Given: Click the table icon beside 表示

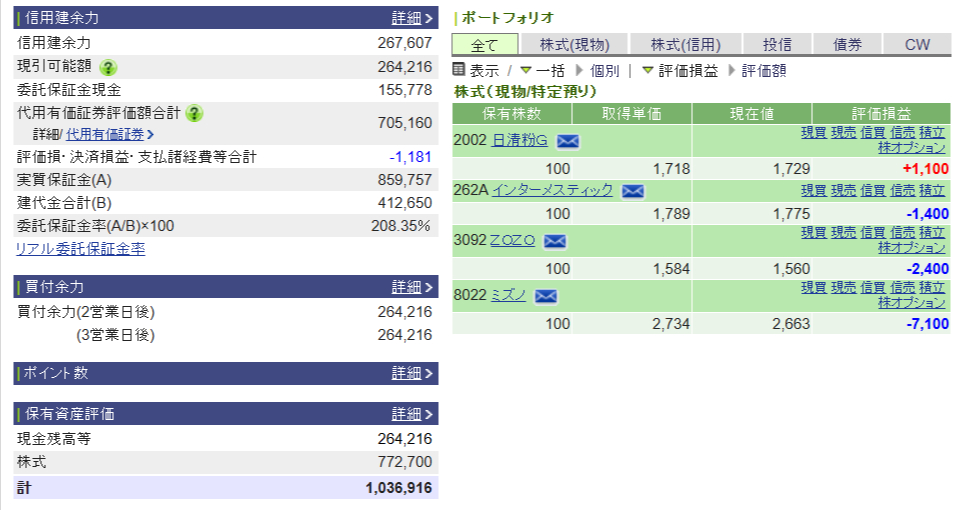Looking at the screenshot, I should (459, 69).
